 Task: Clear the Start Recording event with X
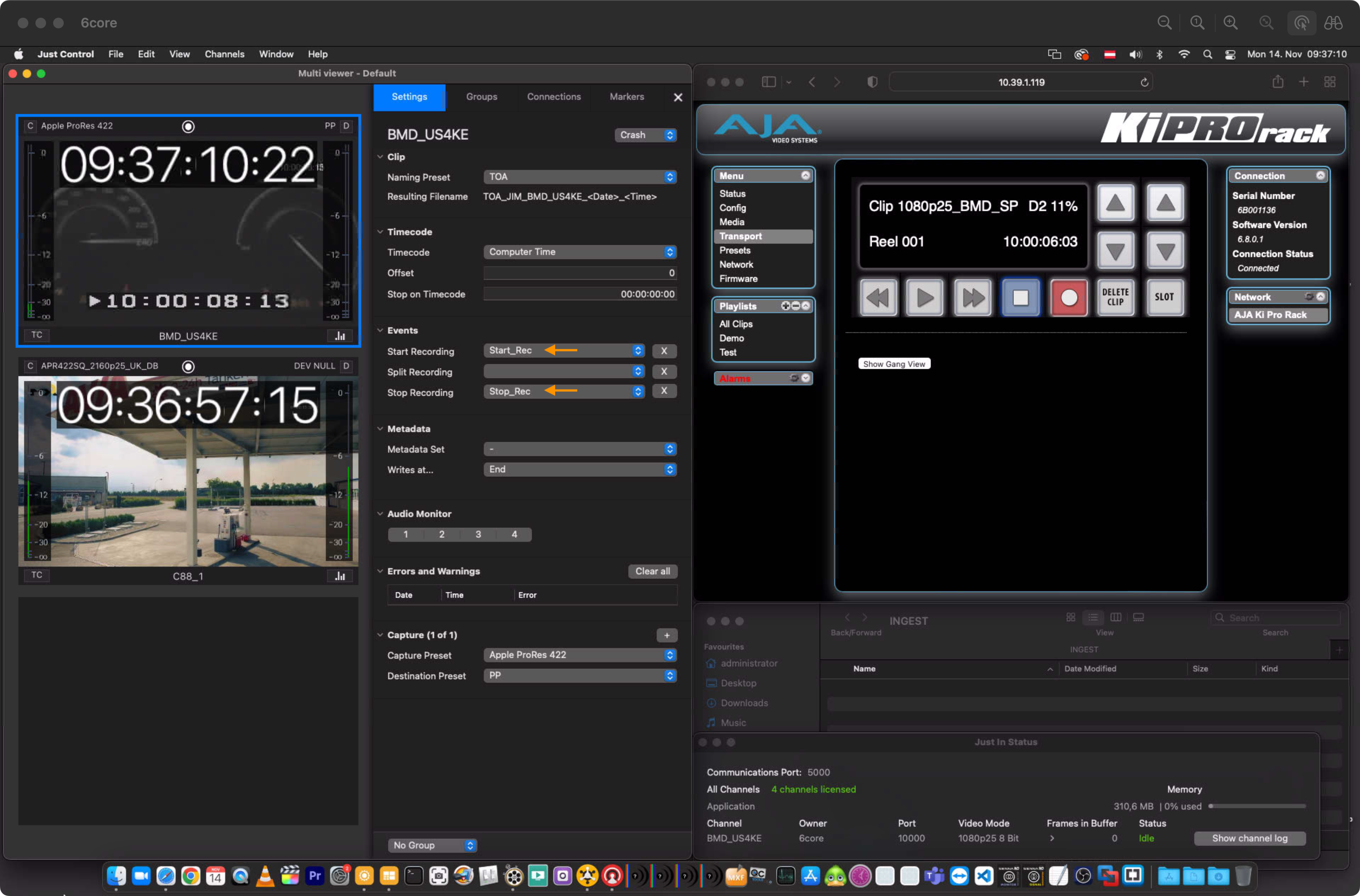pyautogui.click(x=664, y=351)
